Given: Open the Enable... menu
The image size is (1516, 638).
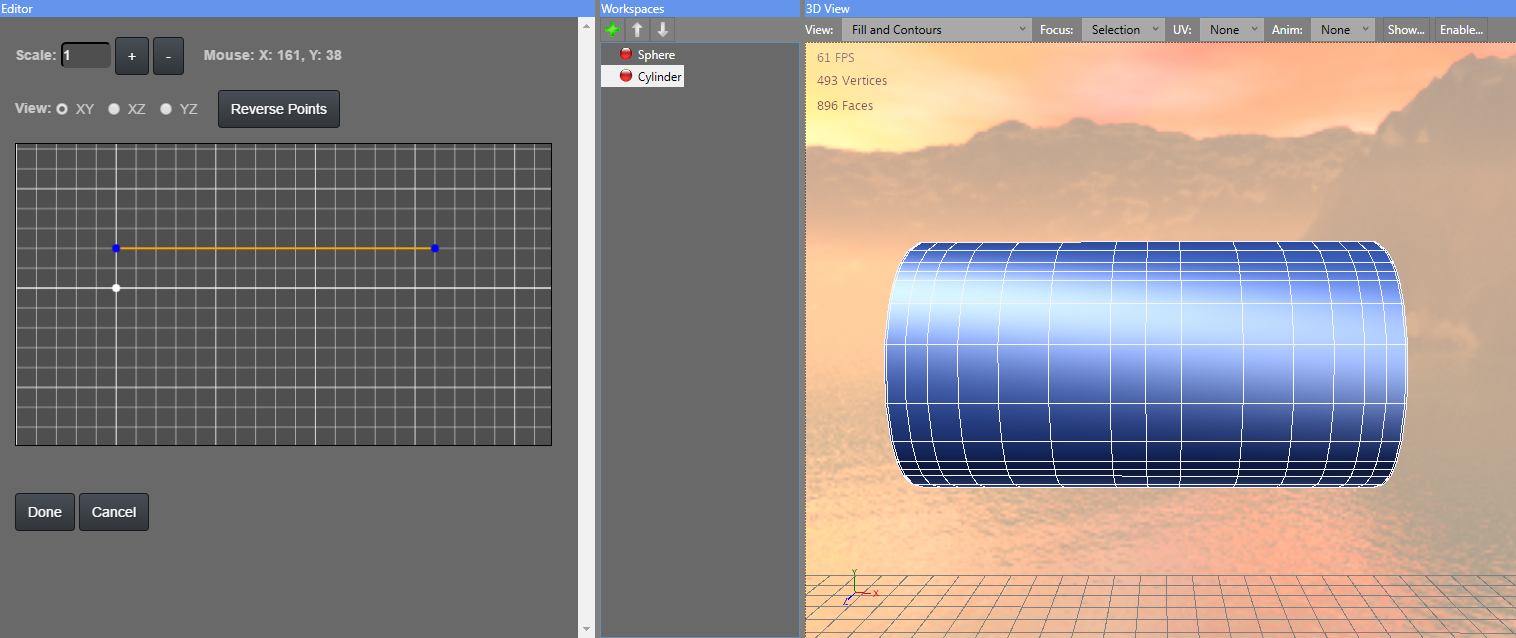Looking at the screenshot, I should [1460, 30].
